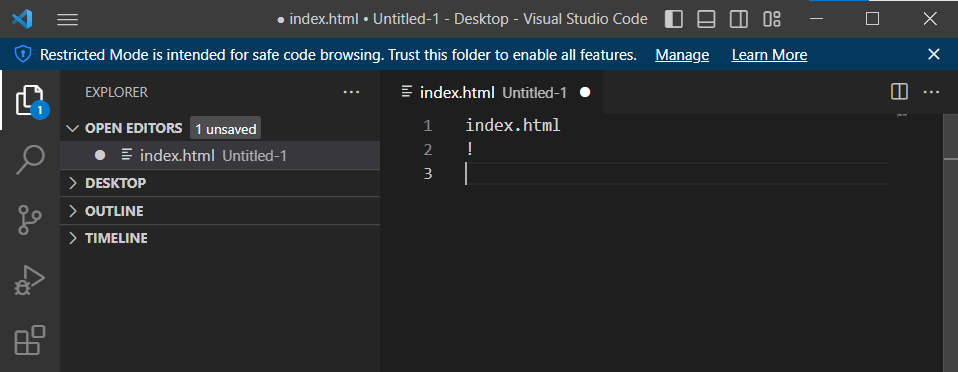958x372 pixels.
Task: Click the file icon in editor tab
Action: (407, 92)
